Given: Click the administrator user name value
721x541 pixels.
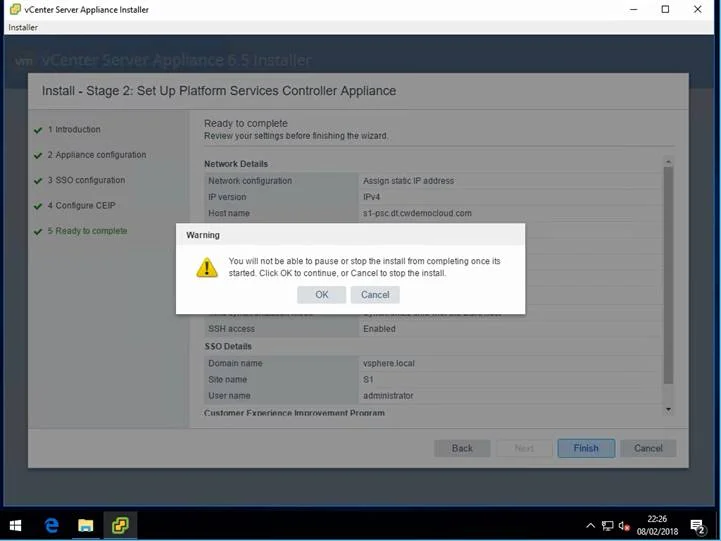Looking at the screenshot, I should (x=388, y=395).
